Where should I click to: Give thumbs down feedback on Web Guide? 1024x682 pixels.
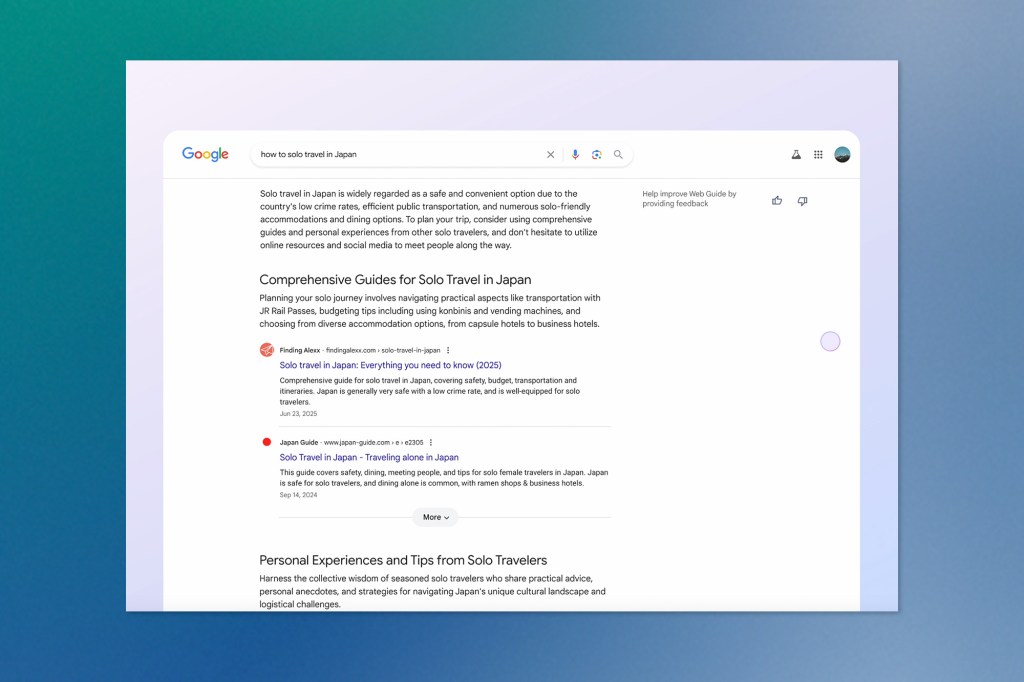803,201
